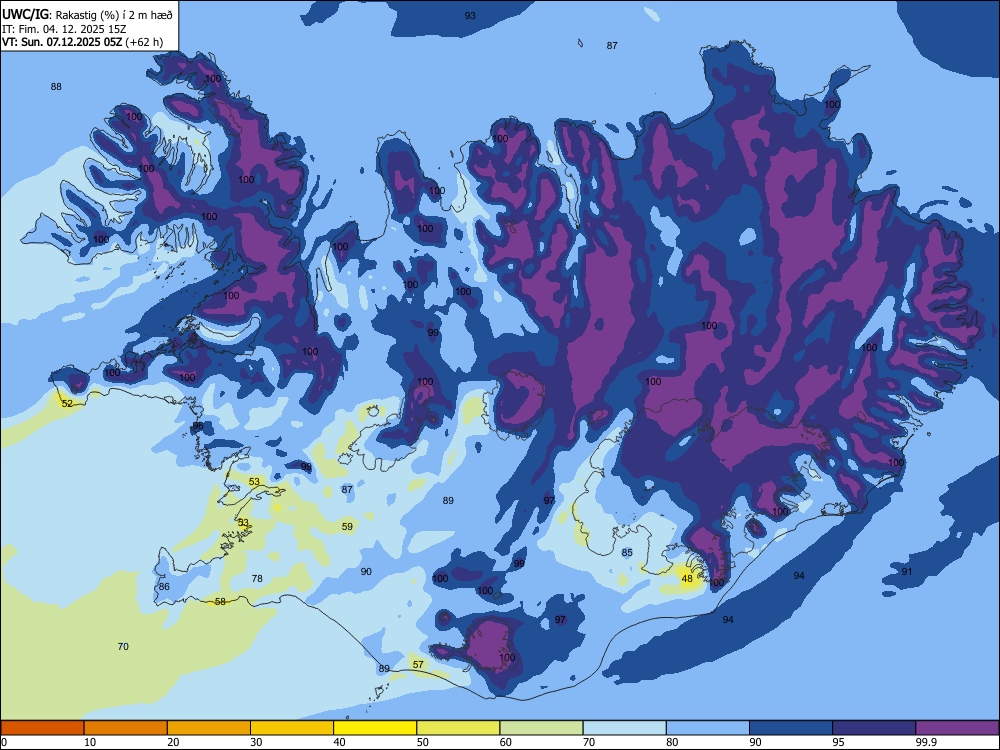The image size is (1000, 750).
Task: Click the legend tick label 20
Action: pyautogui.click(x=173, y=742)
